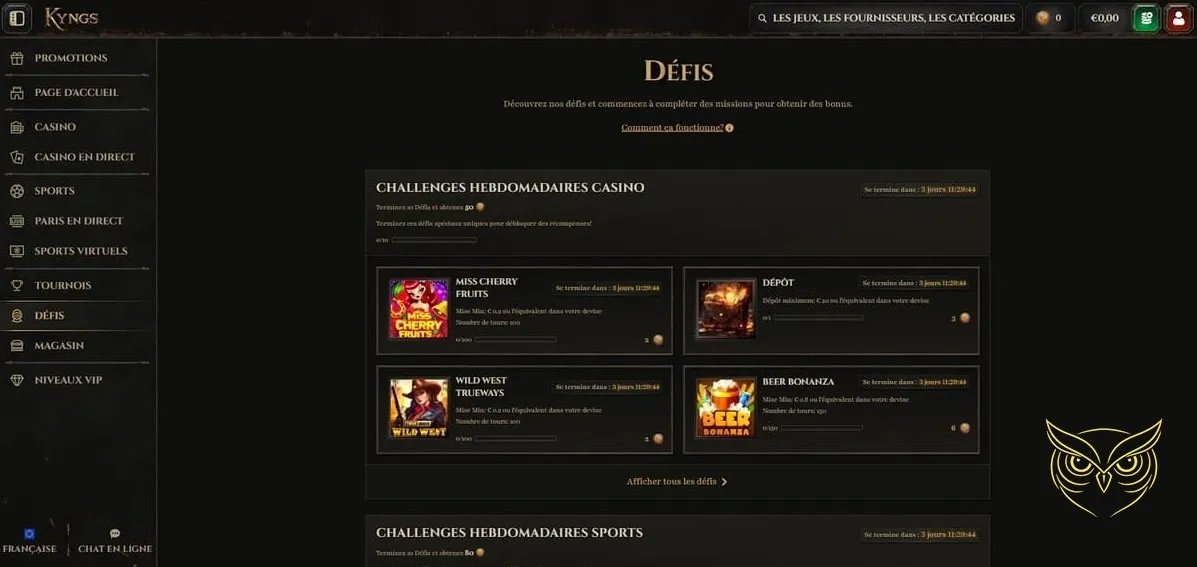Click the Promotions gift icon
The width and height of the screenshot is (1197, 567).
tap(17, 58)
